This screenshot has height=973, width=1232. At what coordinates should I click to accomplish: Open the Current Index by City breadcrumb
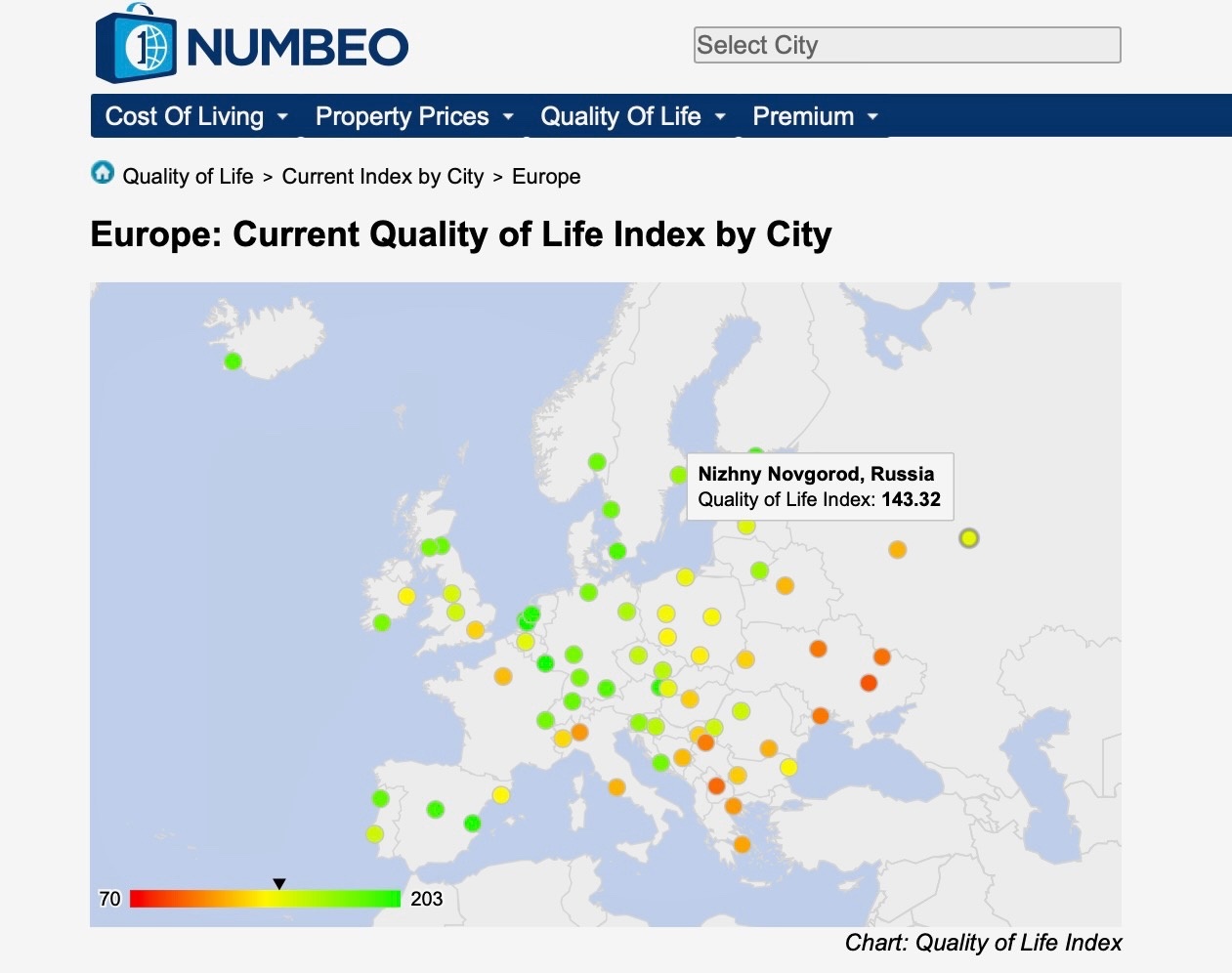382,177
